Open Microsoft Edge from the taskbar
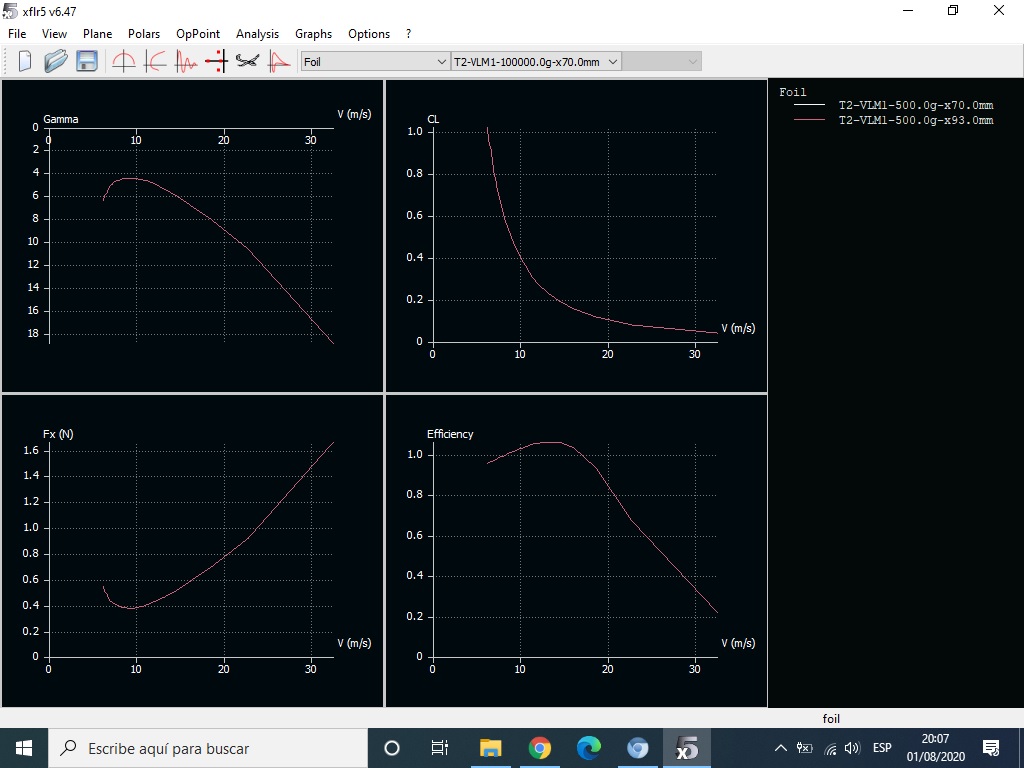The image size is (1024, 768). point(588,748)
